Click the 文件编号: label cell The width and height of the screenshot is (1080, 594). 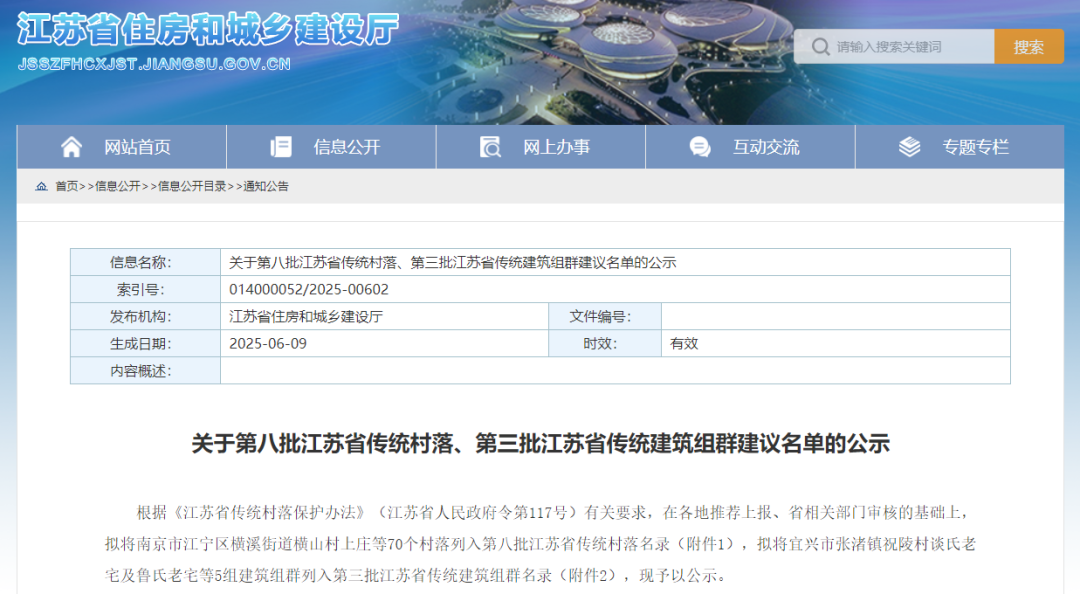point(605,316)
